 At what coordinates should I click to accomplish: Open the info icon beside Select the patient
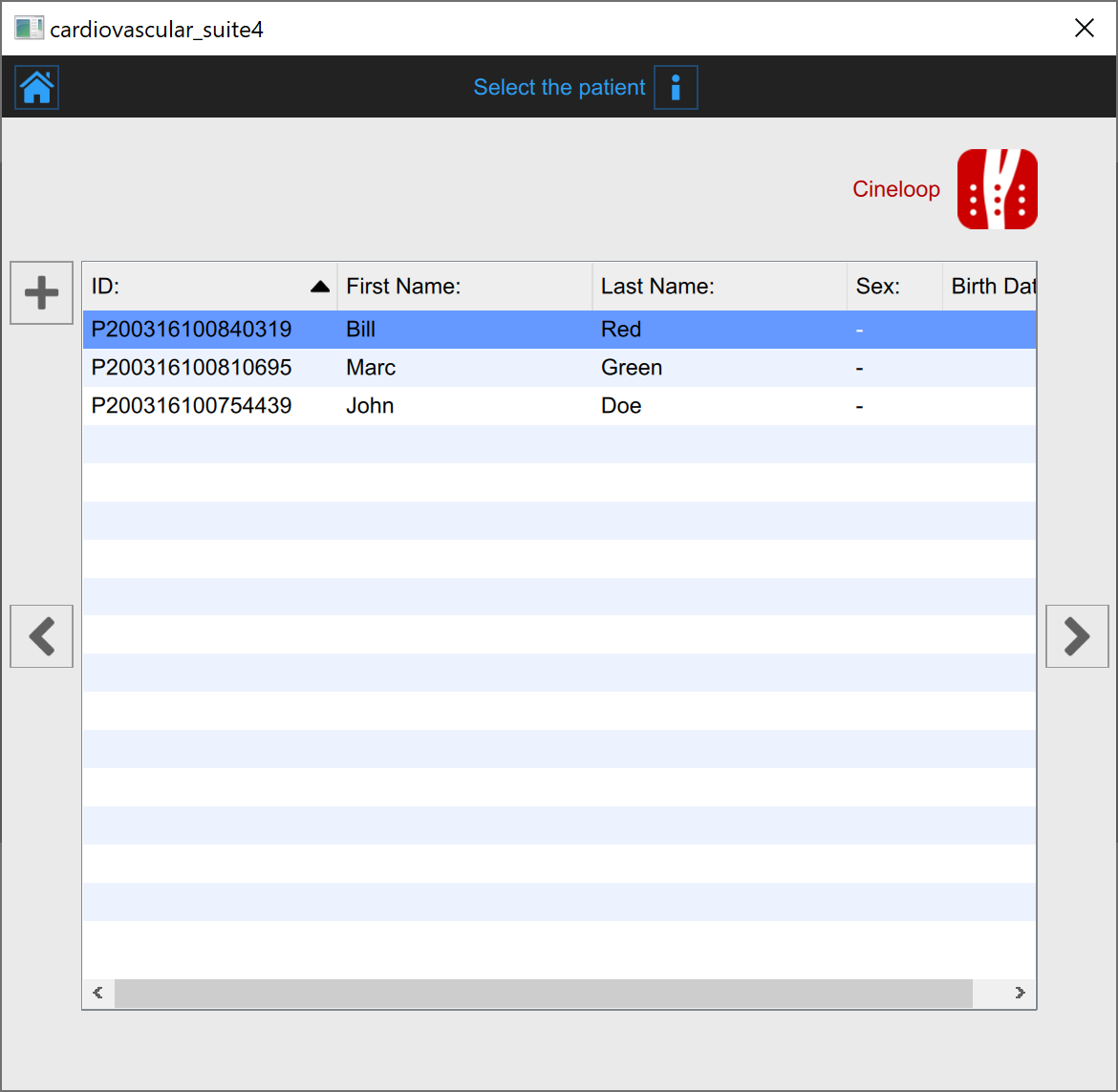(x=676, y=88)
